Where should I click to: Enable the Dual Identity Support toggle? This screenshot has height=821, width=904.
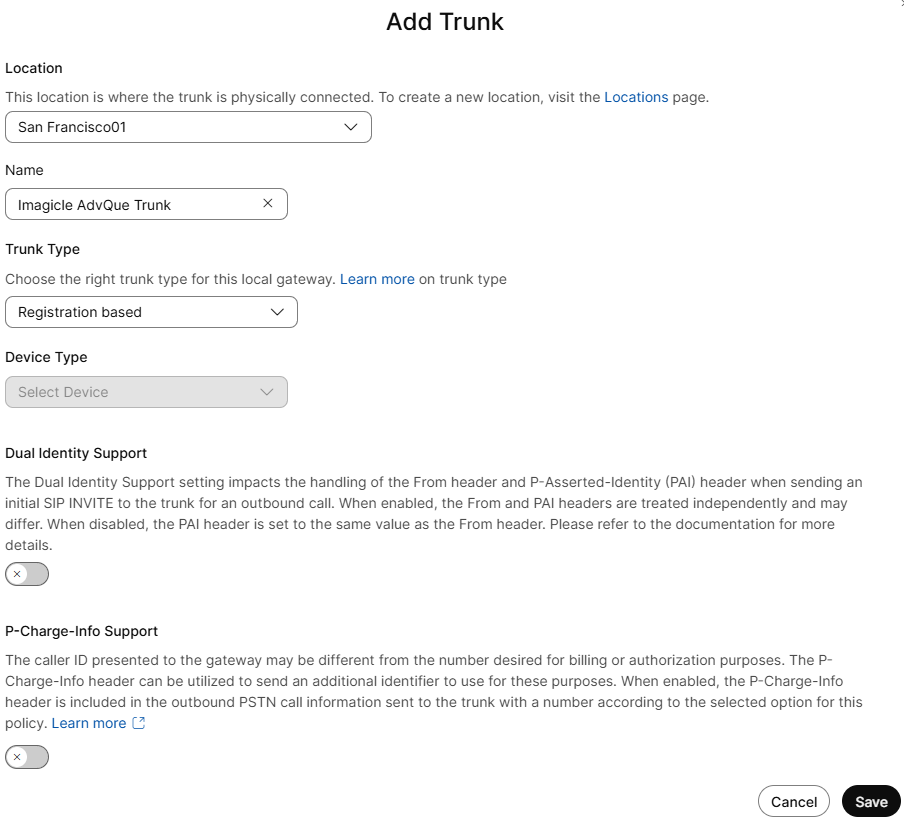27,574
